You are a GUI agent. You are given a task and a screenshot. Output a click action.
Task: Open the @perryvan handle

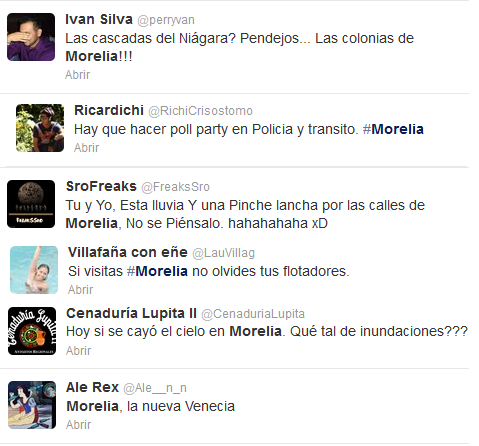pos(166,20)
